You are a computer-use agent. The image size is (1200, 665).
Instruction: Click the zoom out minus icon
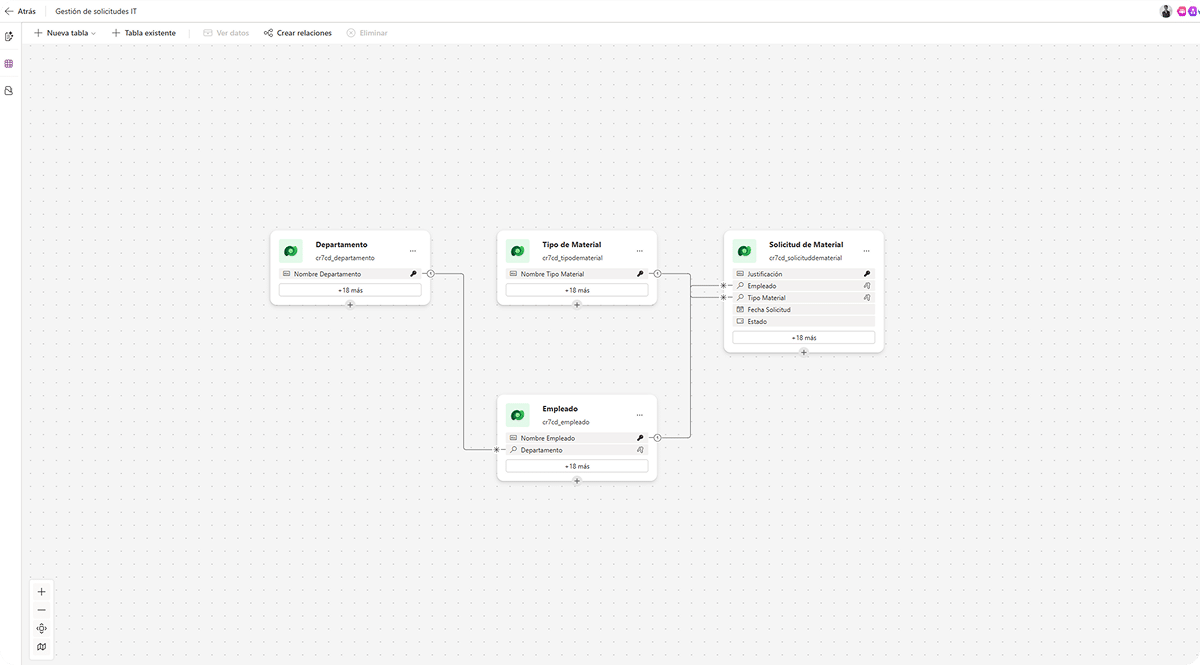[x=41, y=610]
